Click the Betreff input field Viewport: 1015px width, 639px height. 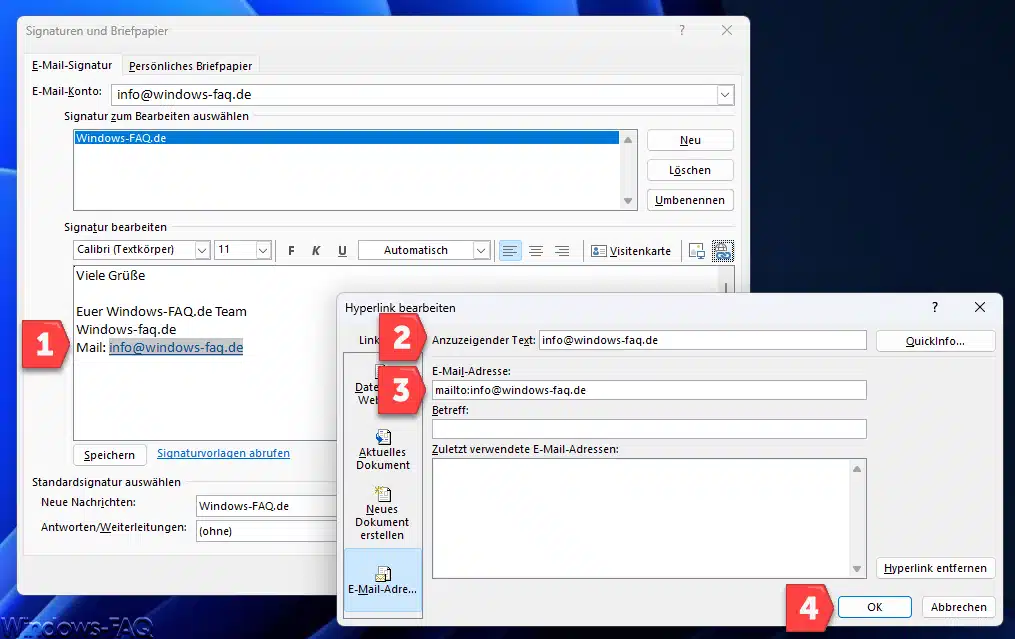[649, 429]
